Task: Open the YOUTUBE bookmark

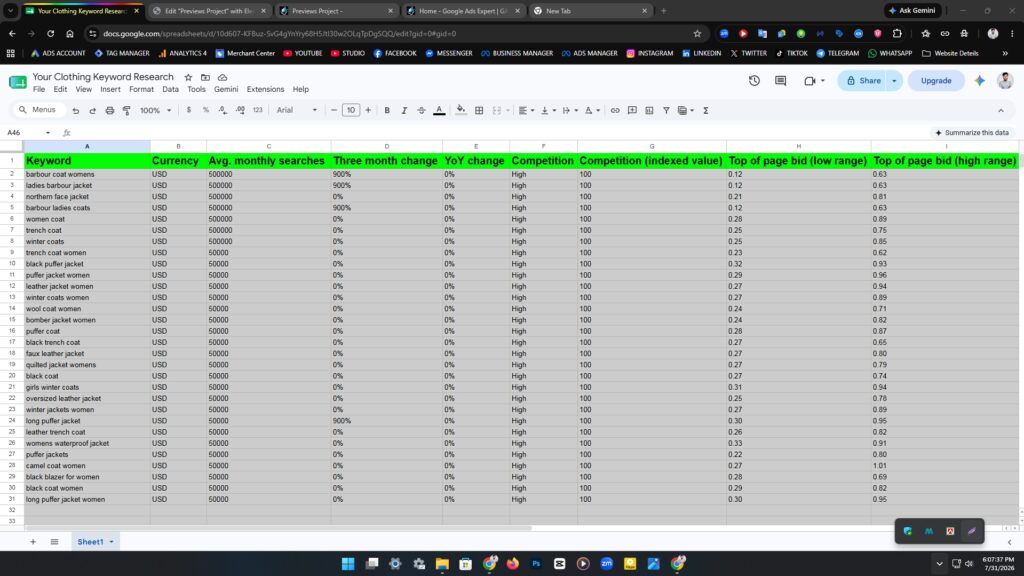Action: coord(302,54)
